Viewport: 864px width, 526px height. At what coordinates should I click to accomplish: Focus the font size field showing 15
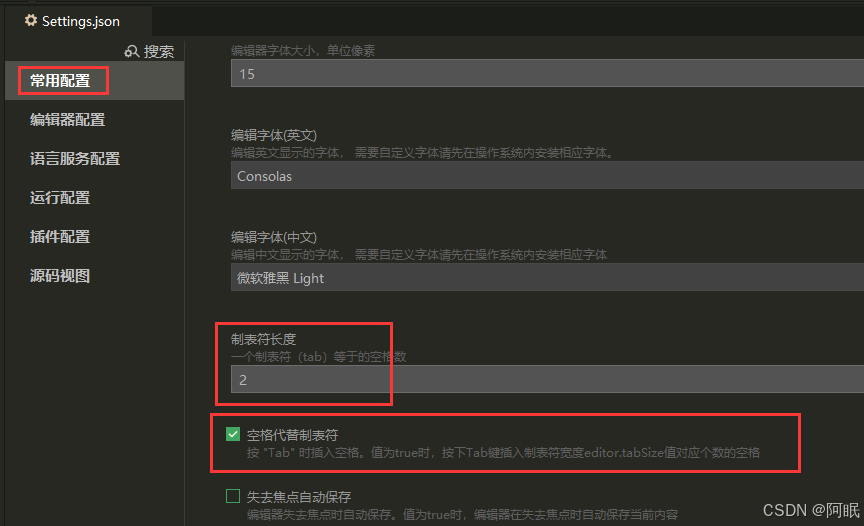(x=547, y=73)
